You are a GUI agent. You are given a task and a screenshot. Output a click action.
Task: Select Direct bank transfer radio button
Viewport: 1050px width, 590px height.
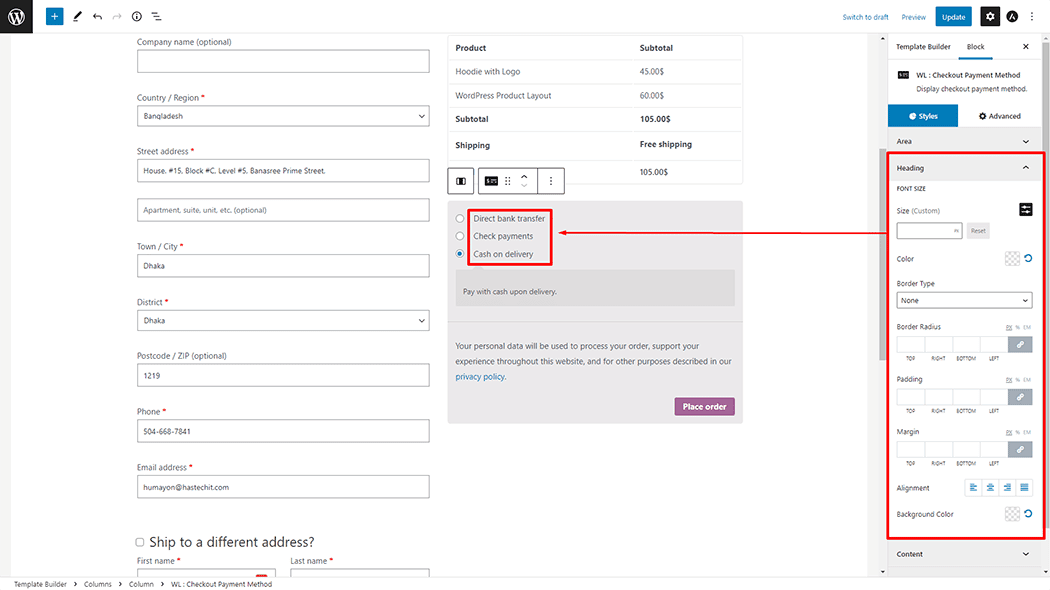[x=460, y=218]
